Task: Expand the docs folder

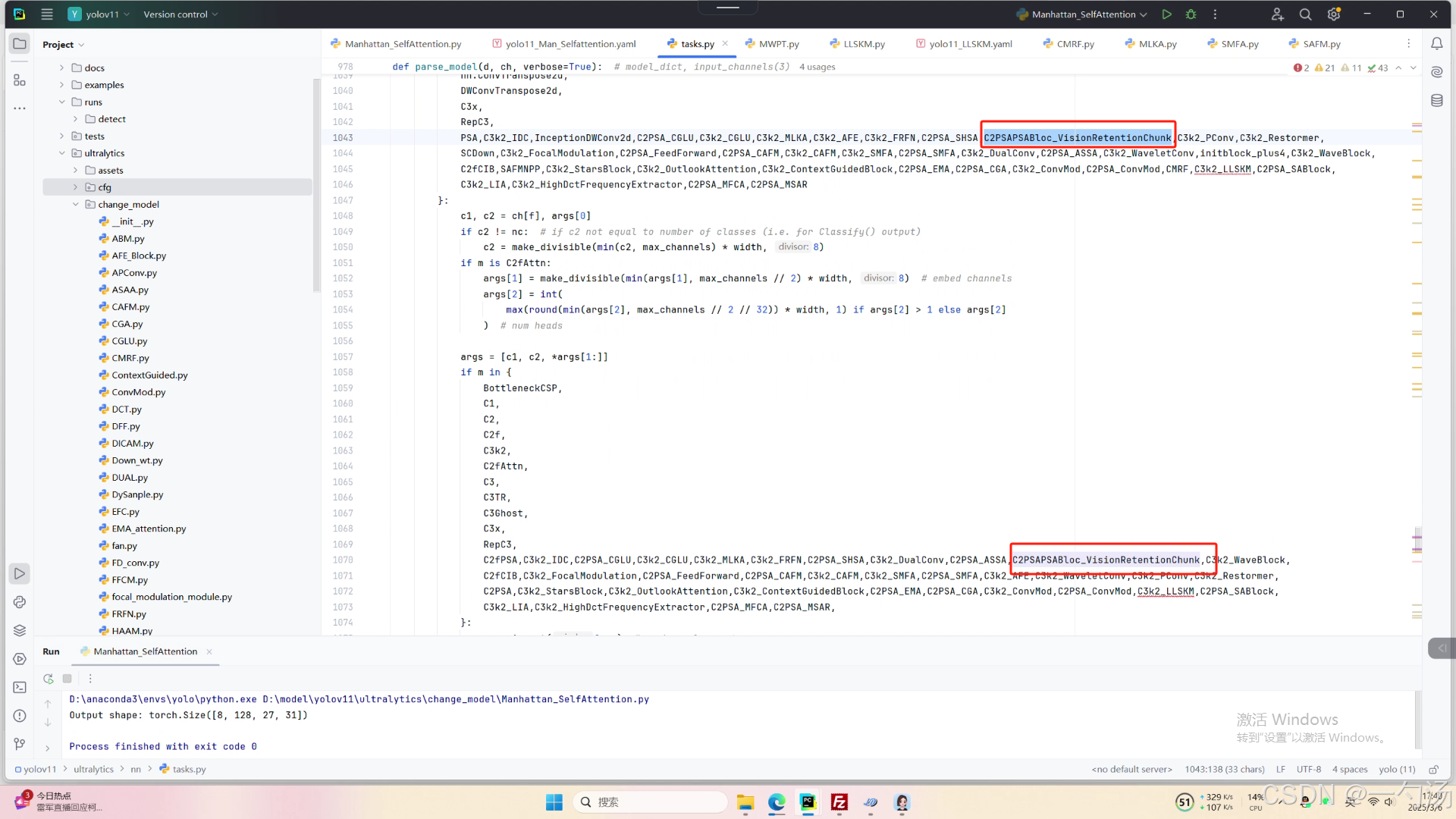Action: coord(62,68)
